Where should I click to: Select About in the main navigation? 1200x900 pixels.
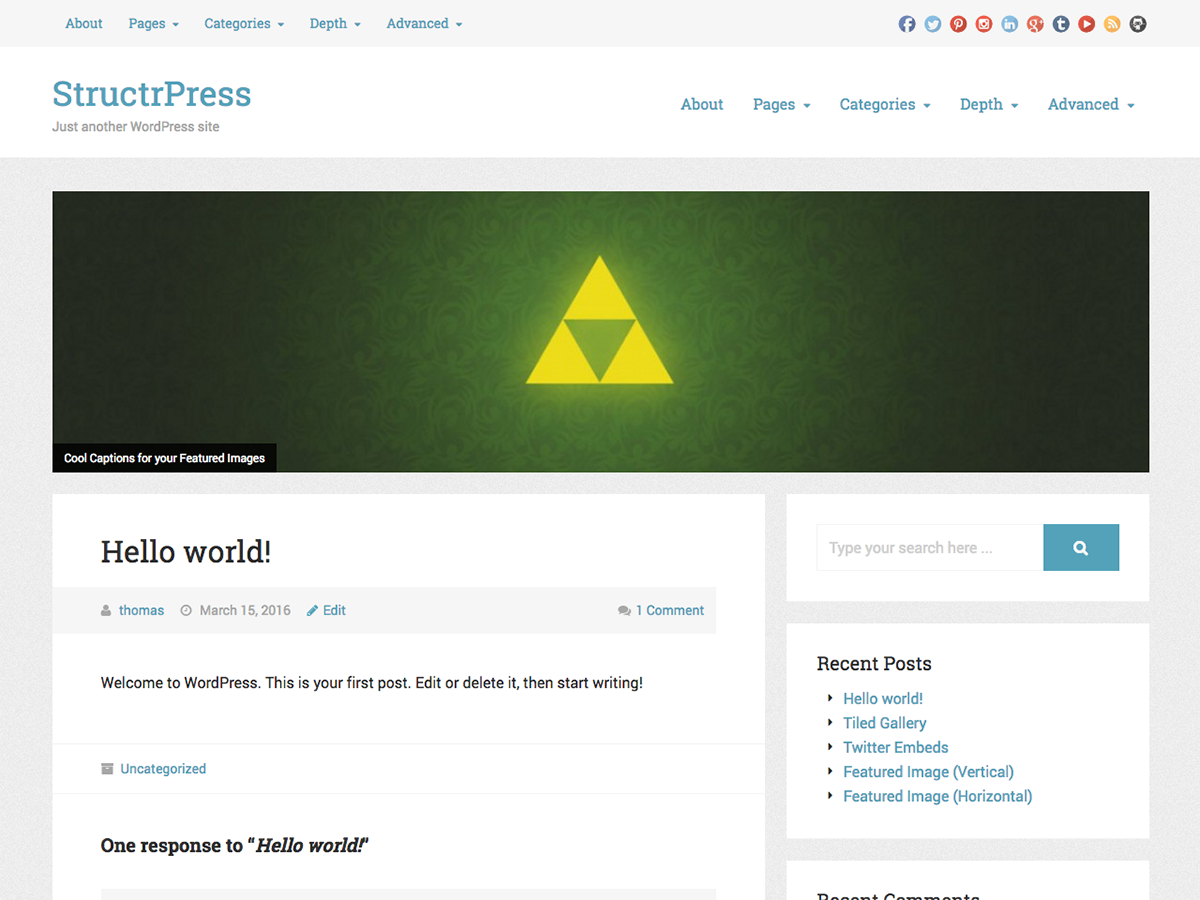pyautogui.click(x=702, y=105)
